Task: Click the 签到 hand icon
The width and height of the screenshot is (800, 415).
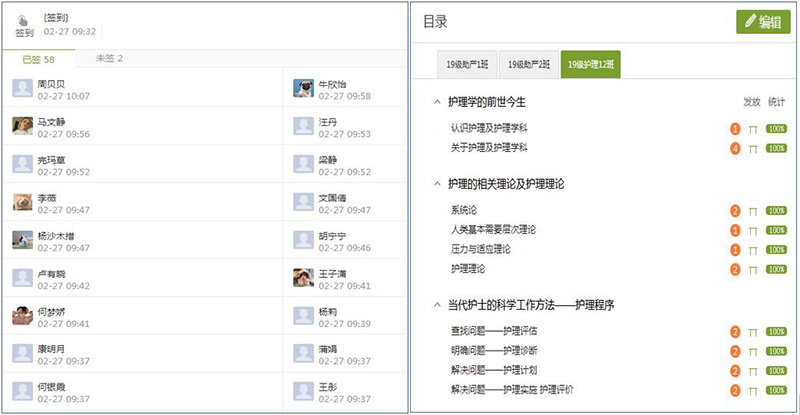Action: [24, 19]
